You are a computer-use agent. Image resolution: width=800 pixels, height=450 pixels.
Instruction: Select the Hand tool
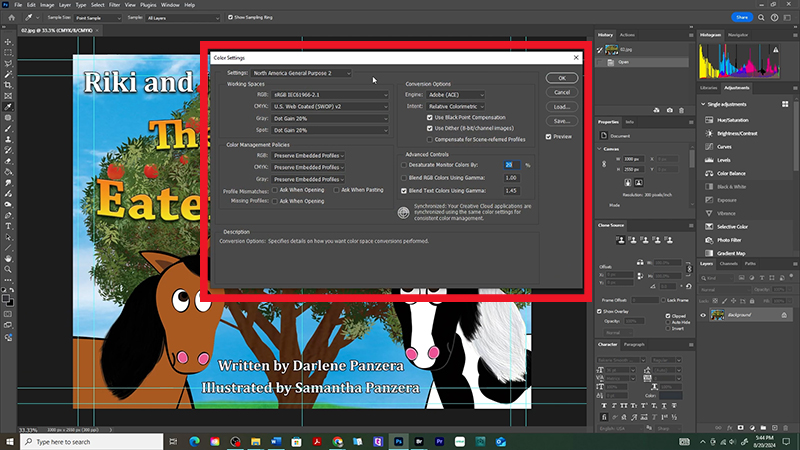point(8,259)
